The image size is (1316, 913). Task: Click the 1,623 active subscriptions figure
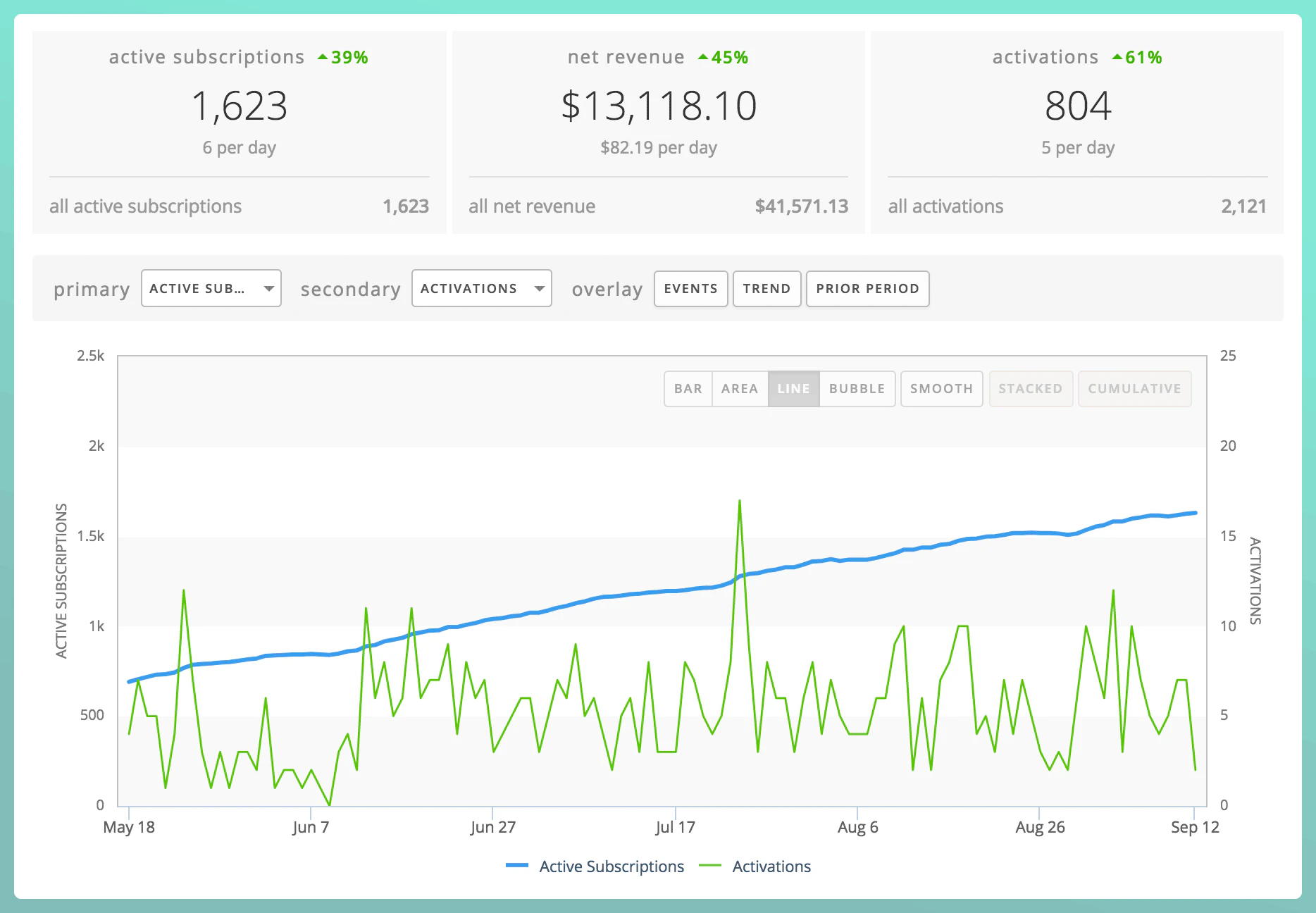coord(240,106)
